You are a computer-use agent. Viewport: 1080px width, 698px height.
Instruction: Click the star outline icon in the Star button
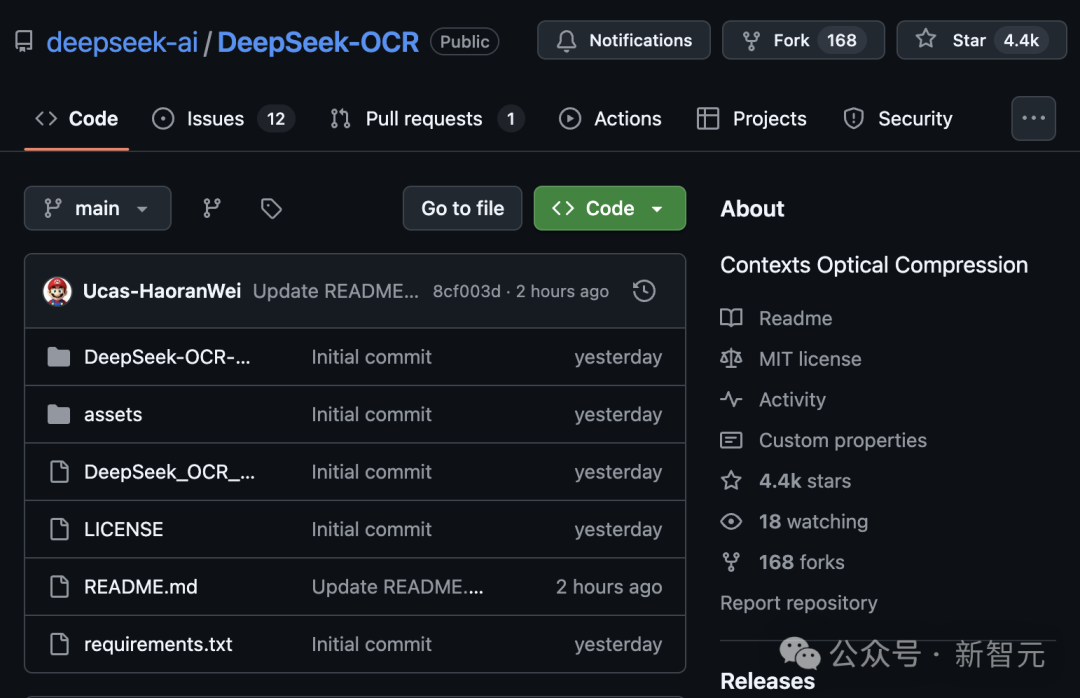pyautogui.click(x=926, y=39)
